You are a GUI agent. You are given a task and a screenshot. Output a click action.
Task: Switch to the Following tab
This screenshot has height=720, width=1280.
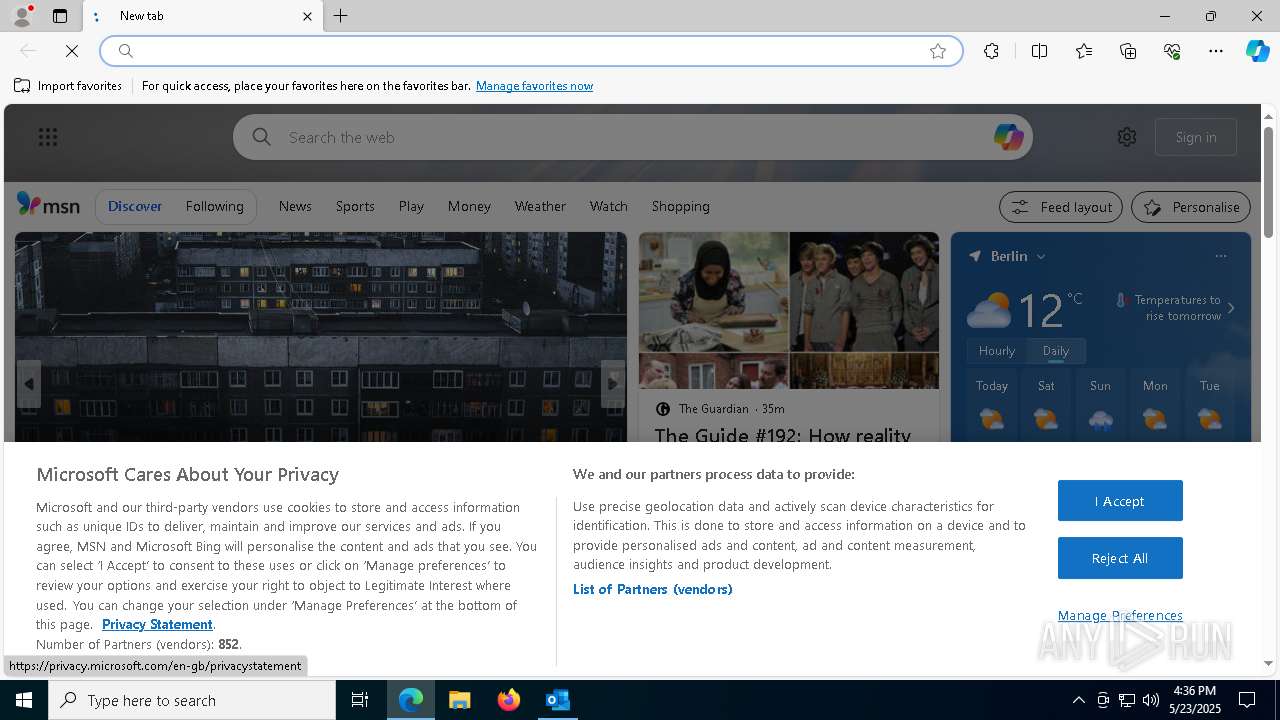(x=214, y=206)
